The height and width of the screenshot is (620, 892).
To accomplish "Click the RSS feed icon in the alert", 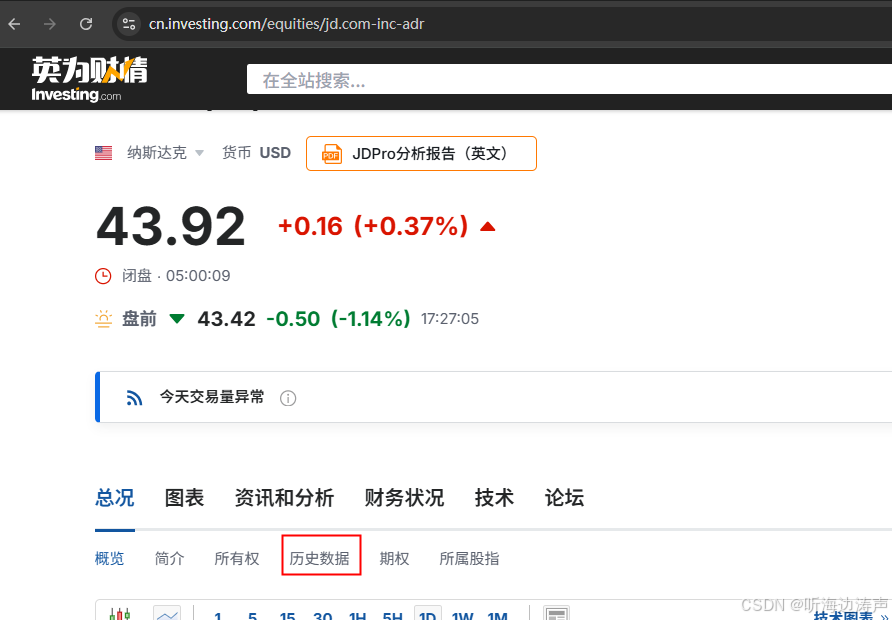I will pyautogui.click(x=134, y=398).
